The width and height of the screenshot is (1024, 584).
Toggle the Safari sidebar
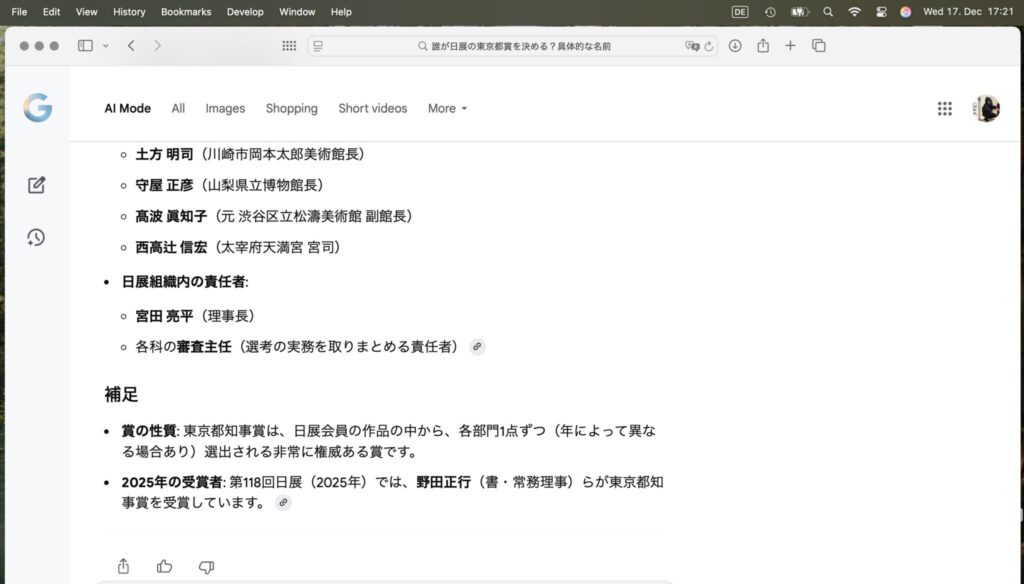85,46
